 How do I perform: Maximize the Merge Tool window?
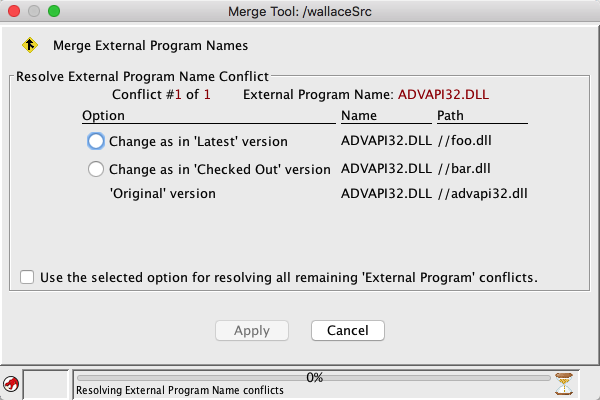pyautogui.click(x=54, y=12)
